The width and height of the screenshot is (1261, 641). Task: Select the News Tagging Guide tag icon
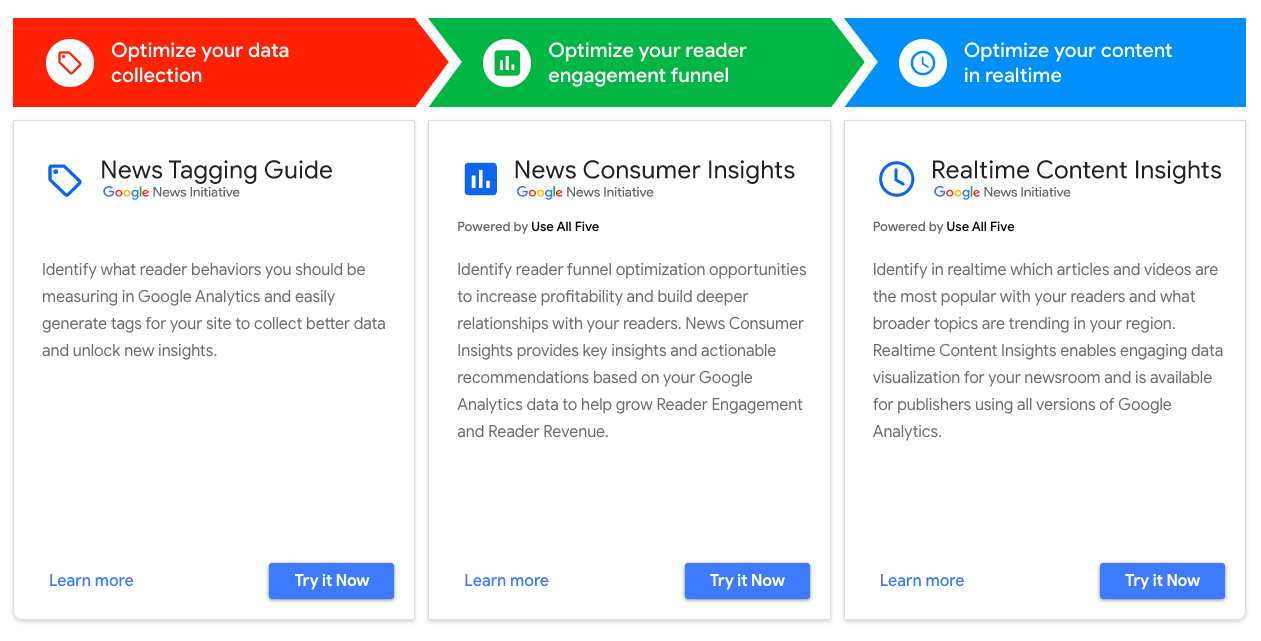[x=63, y=179]
